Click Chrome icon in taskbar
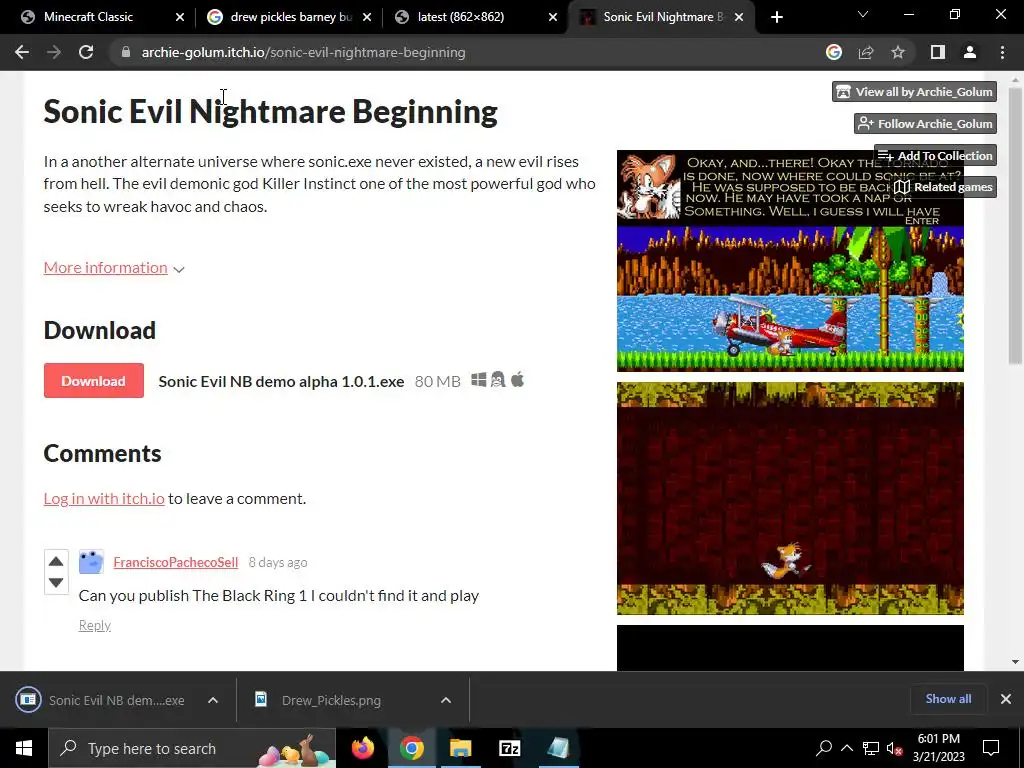 click(x=411, y=748)
